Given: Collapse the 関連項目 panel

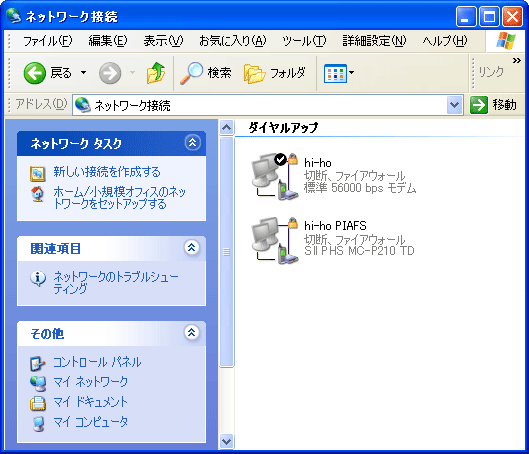Looking at the screenshot, I should pyautogui.click(x=192, y=248).
